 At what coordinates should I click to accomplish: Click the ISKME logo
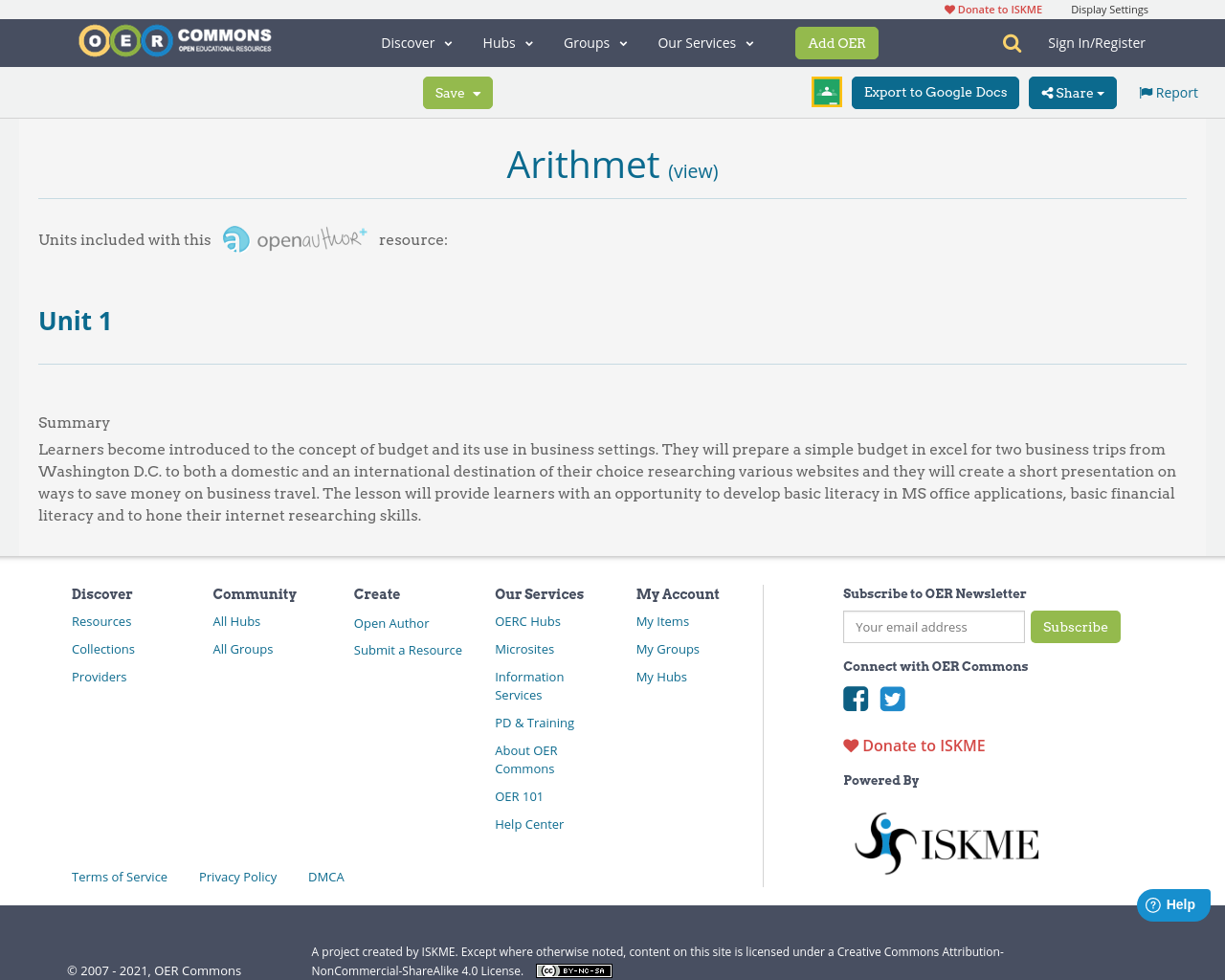pyautogui.click(x=947, y=841)
